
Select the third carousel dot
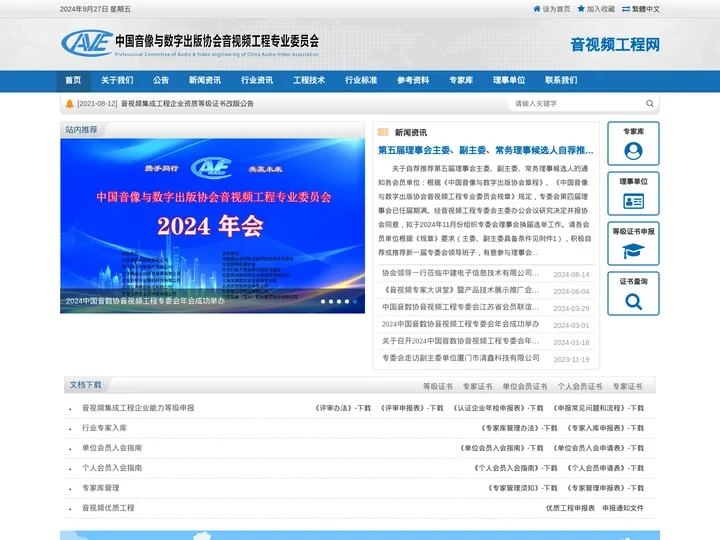point(339,302)
